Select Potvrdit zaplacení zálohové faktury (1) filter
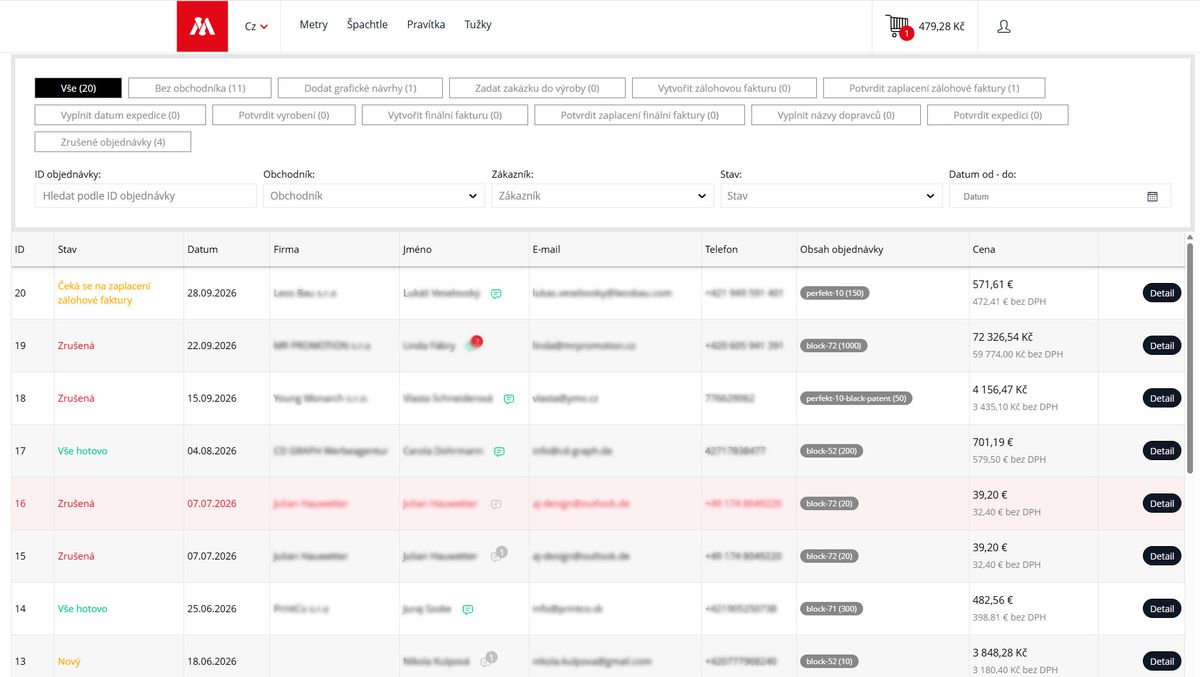Image resolution: width=1200 pixels, height=677 pixels. (x=934, y=88)
